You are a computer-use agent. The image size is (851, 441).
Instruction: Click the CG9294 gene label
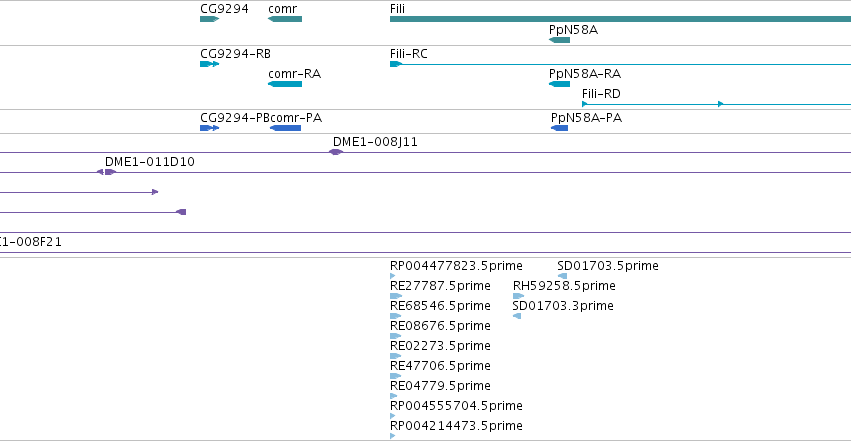click(224, 9)
